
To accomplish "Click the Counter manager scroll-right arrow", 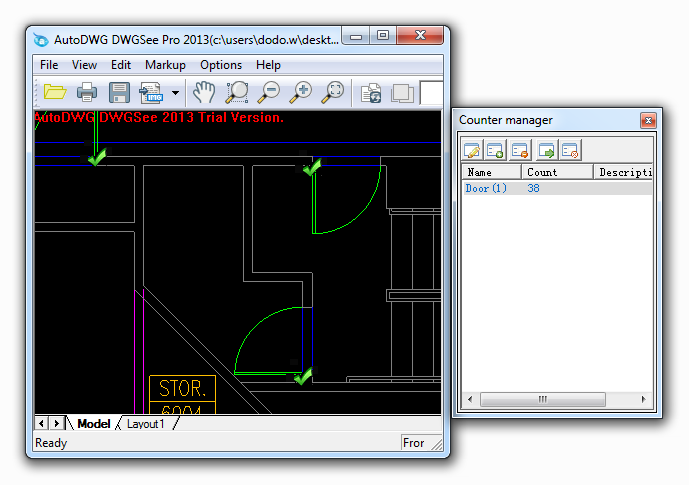I will (644, 399).
